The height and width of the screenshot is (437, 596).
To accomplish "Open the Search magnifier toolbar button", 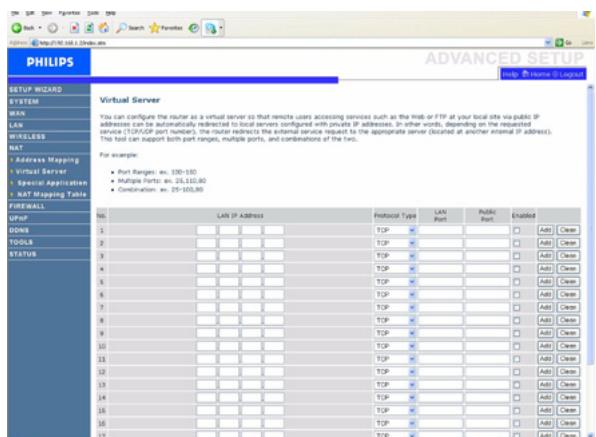I will click(130, 28).
